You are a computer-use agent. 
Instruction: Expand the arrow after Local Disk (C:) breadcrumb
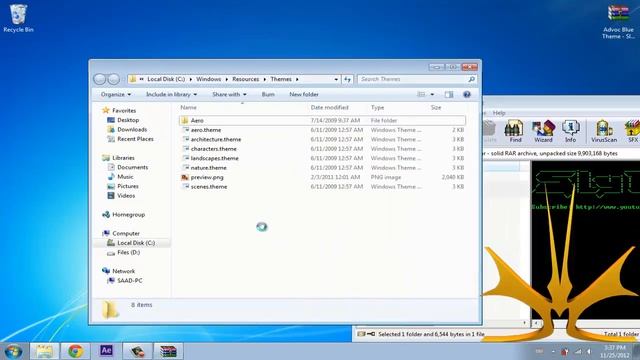[190, 79]
